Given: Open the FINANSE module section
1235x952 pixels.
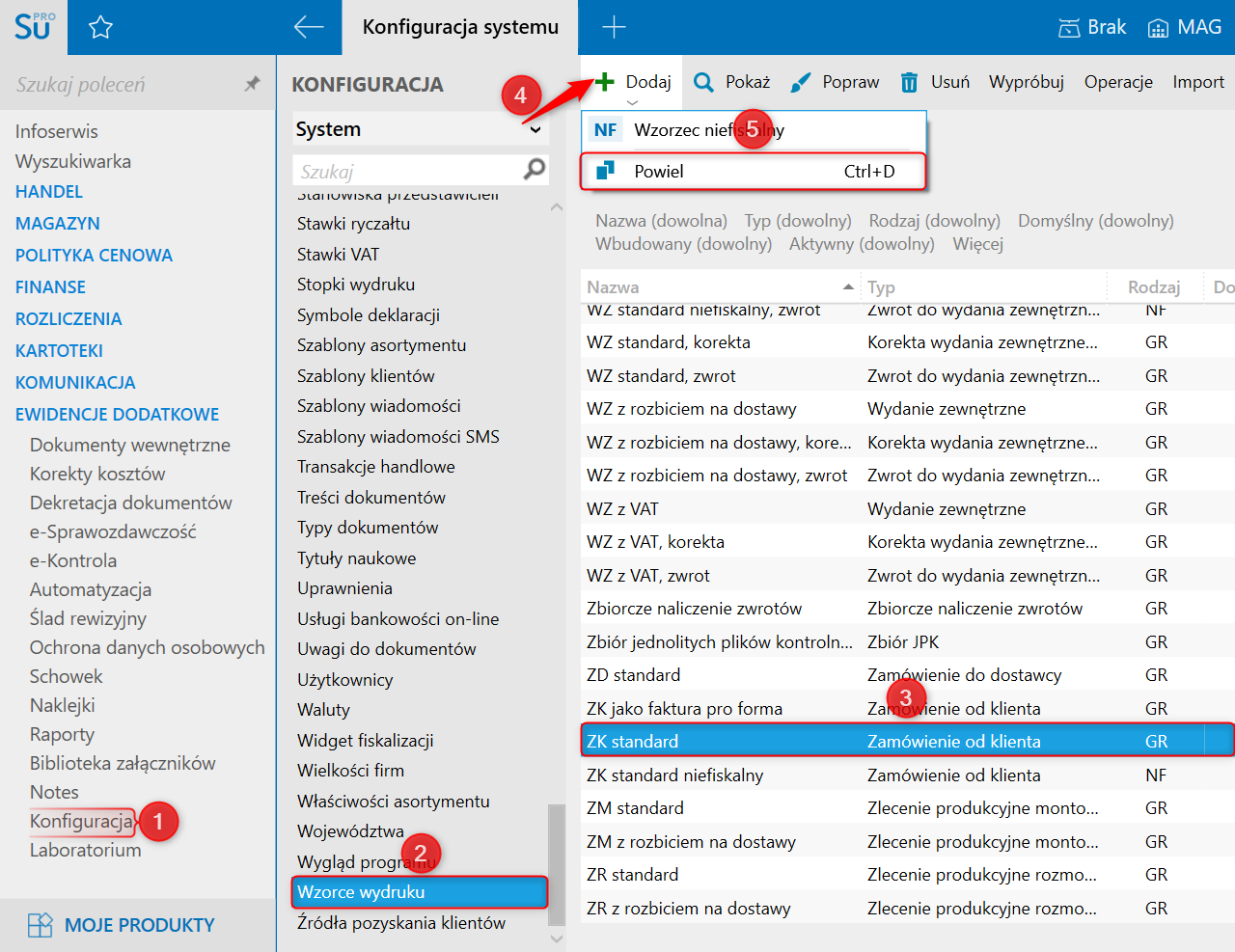Looking at the screenshot, I should [50, 287].
